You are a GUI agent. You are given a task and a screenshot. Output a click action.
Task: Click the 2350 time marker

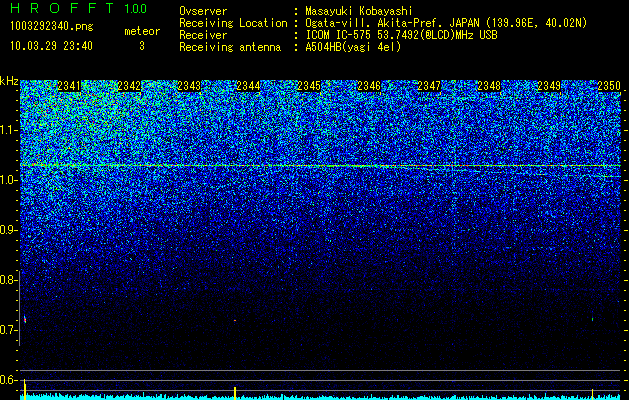pyautogui.click(x=609, y=86)
